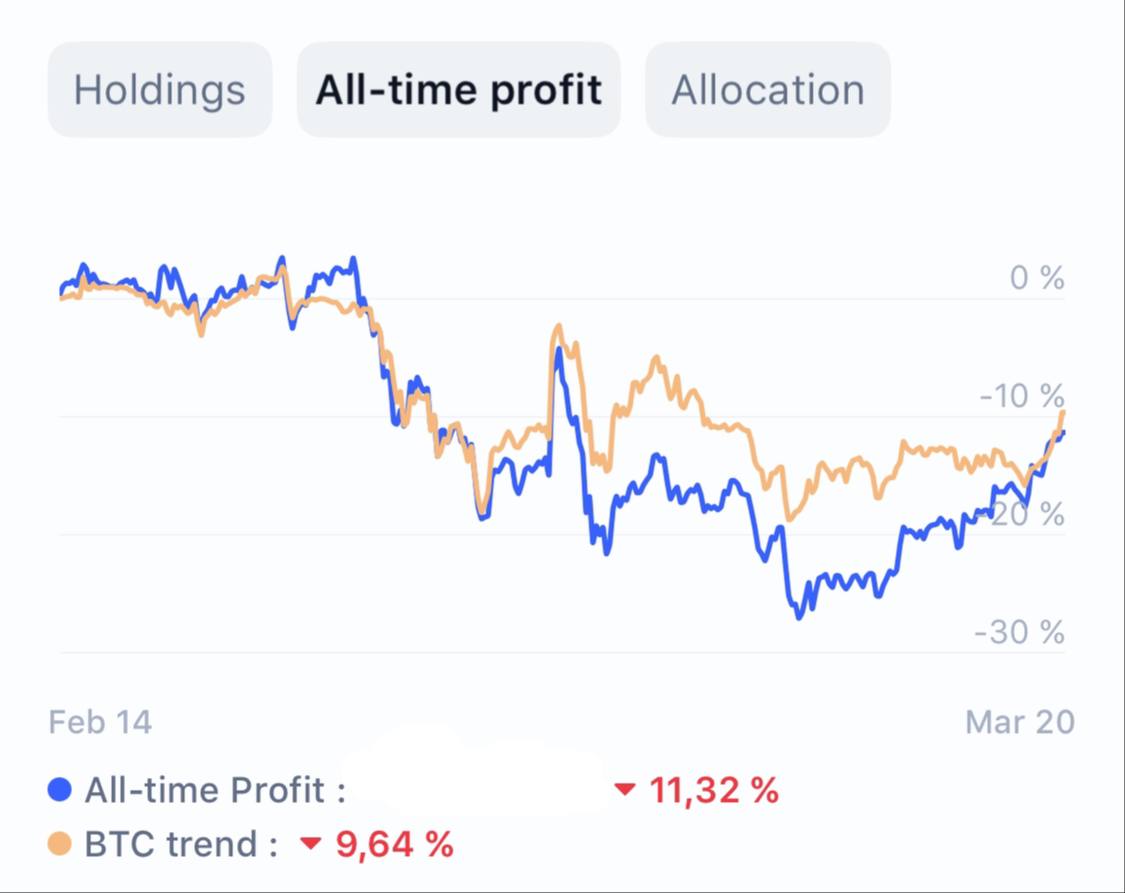Click red down arrow beside 11,32 %

click(625, 790)
